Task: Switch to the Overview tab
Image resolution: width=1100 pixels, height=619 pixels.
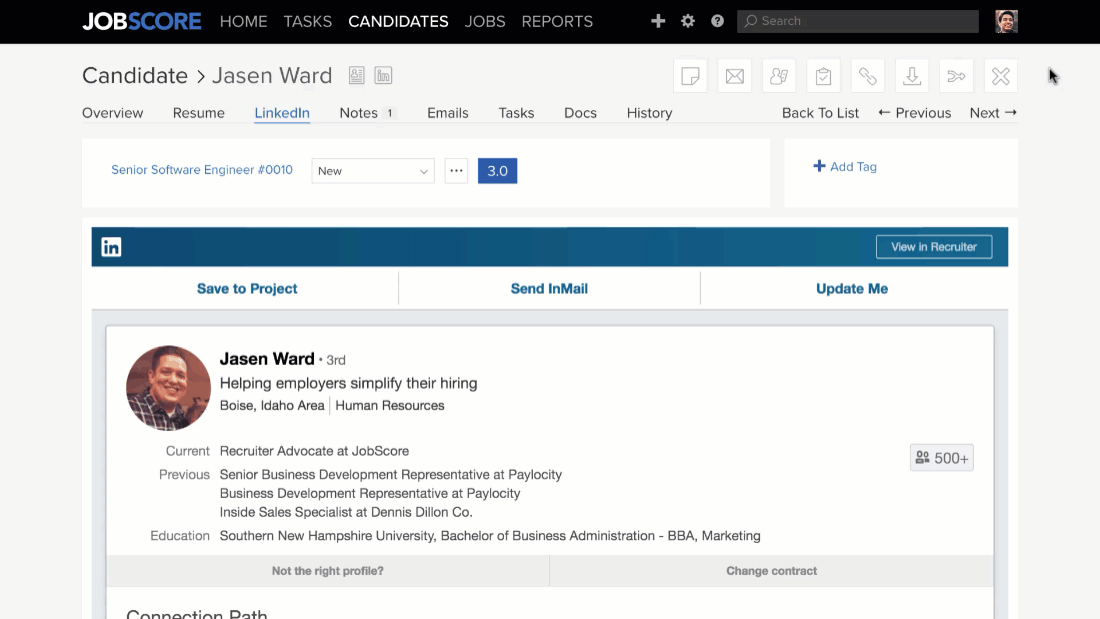Action: coord(112,113)
